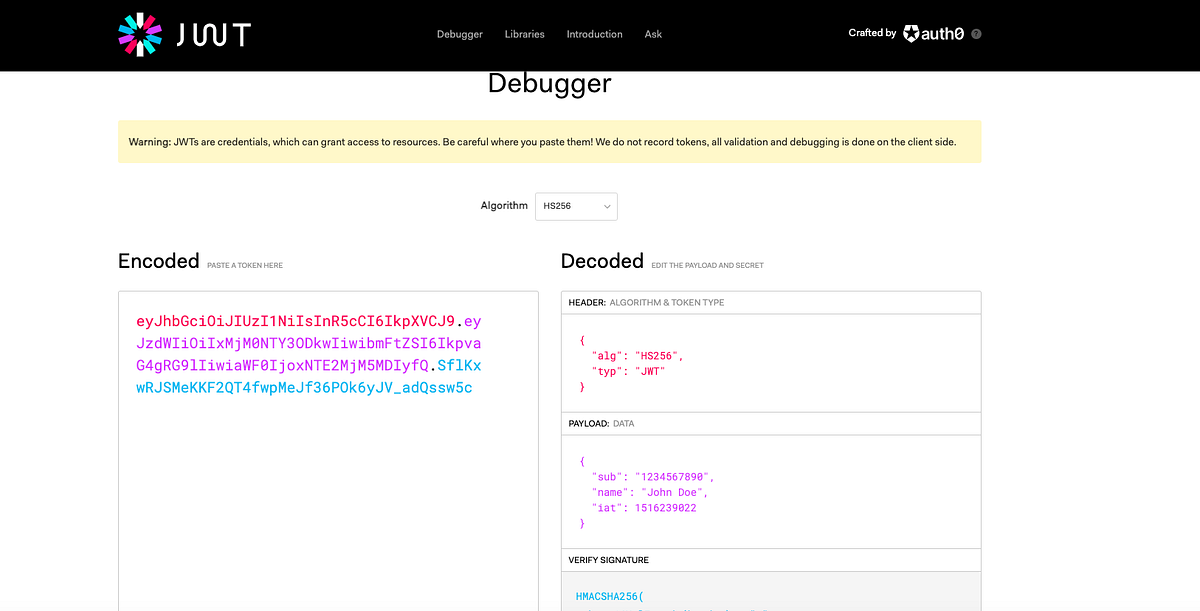1200x611 pixels.
Task: Click the iat timestamp 1516239022
Action: (665, 507)
